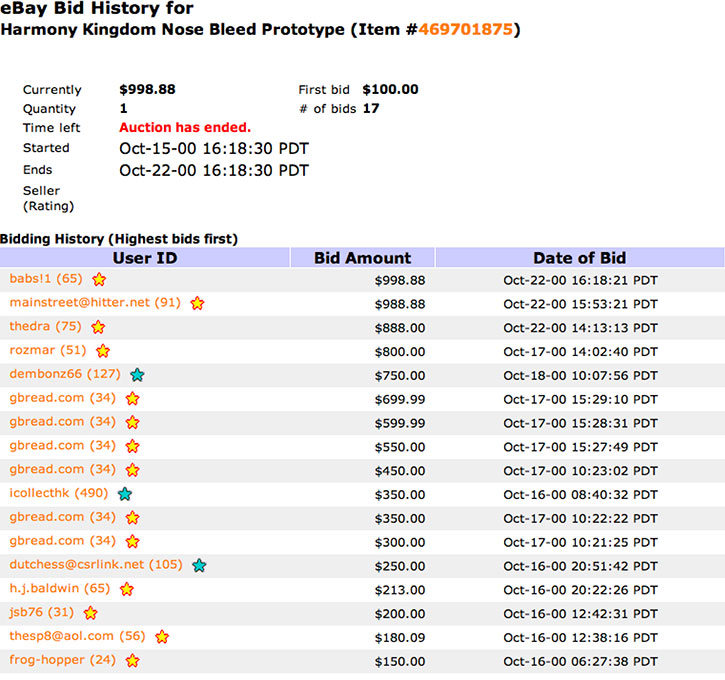Open frog-hopper (24) user link

62,660
